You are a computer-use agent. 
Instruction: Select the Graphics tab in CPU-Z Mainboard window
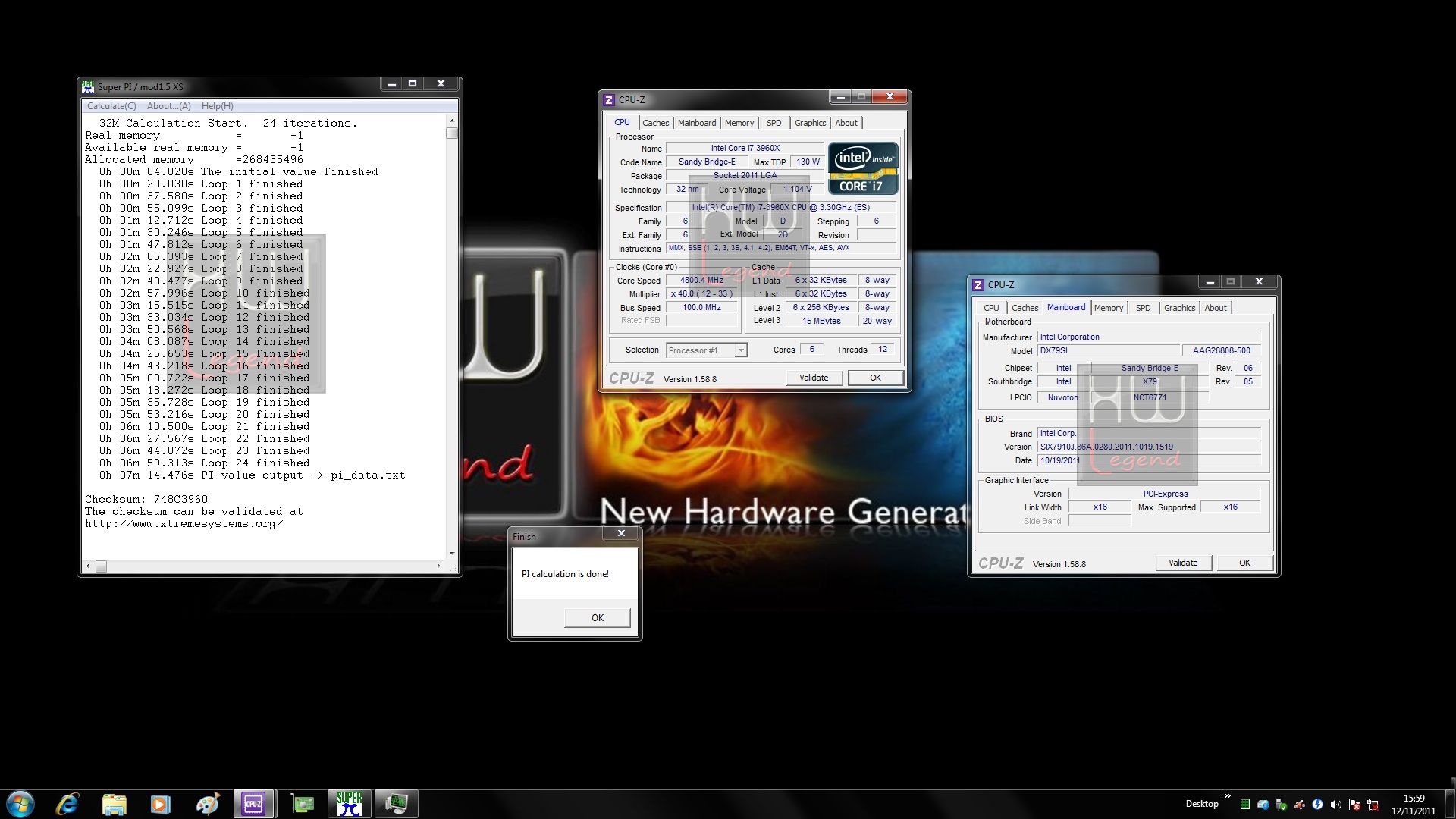[1179, 308]
